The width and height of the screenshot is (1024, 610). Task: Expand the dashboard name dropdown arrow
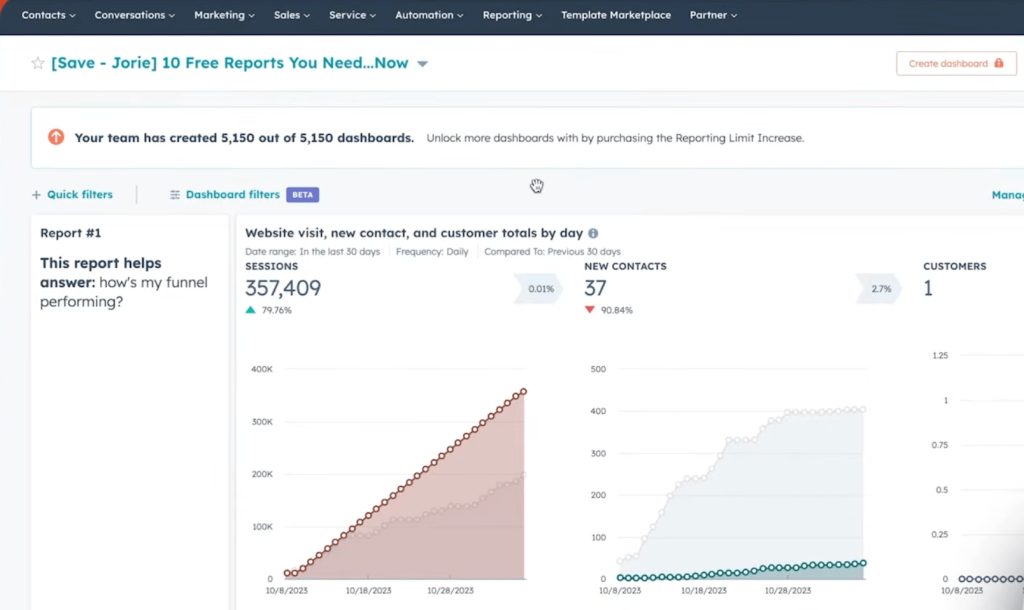tap(423, 63)
